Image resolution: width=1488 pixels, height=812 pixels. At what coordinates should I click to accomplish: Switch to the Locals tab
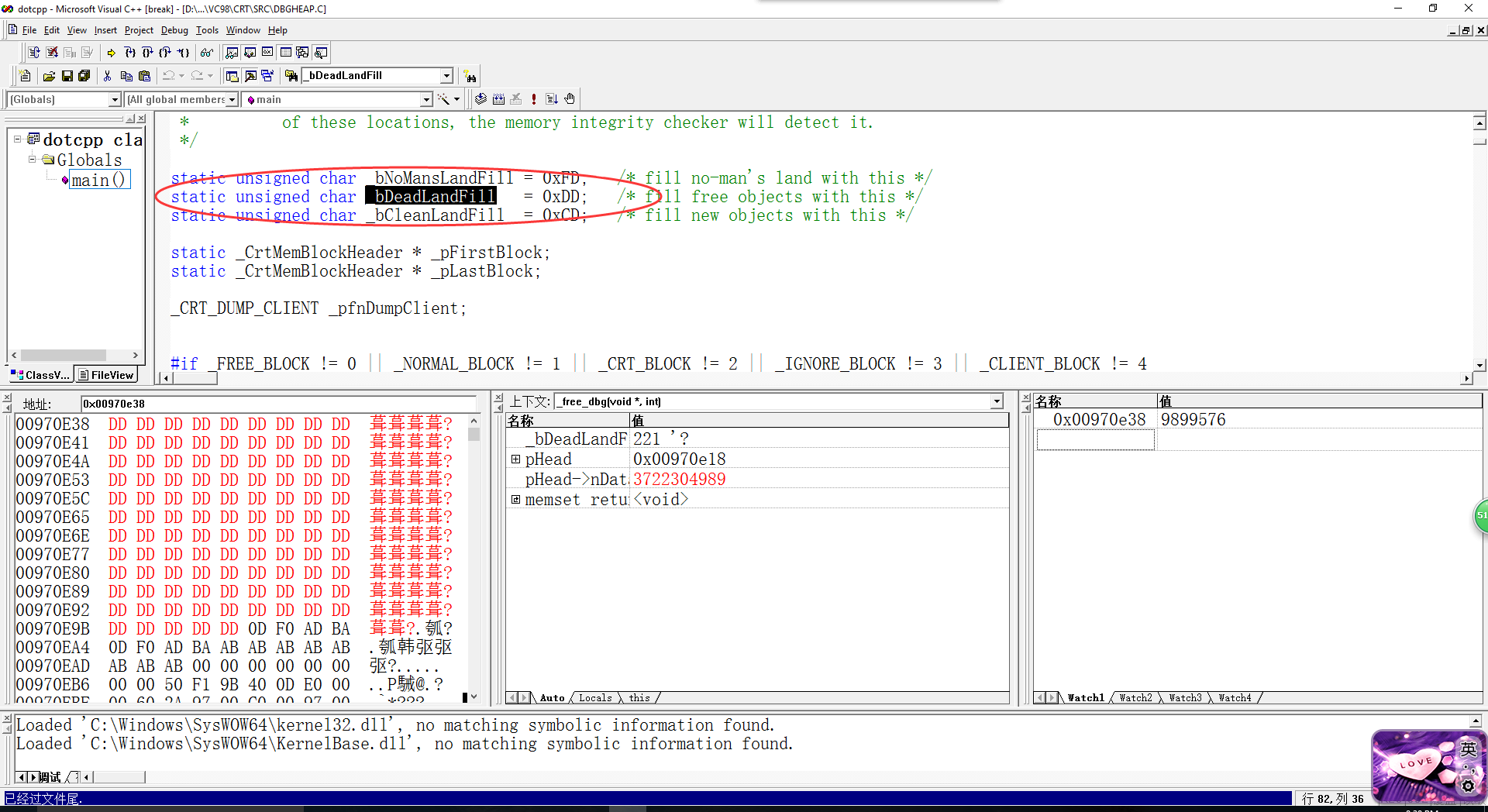point(594,698)
